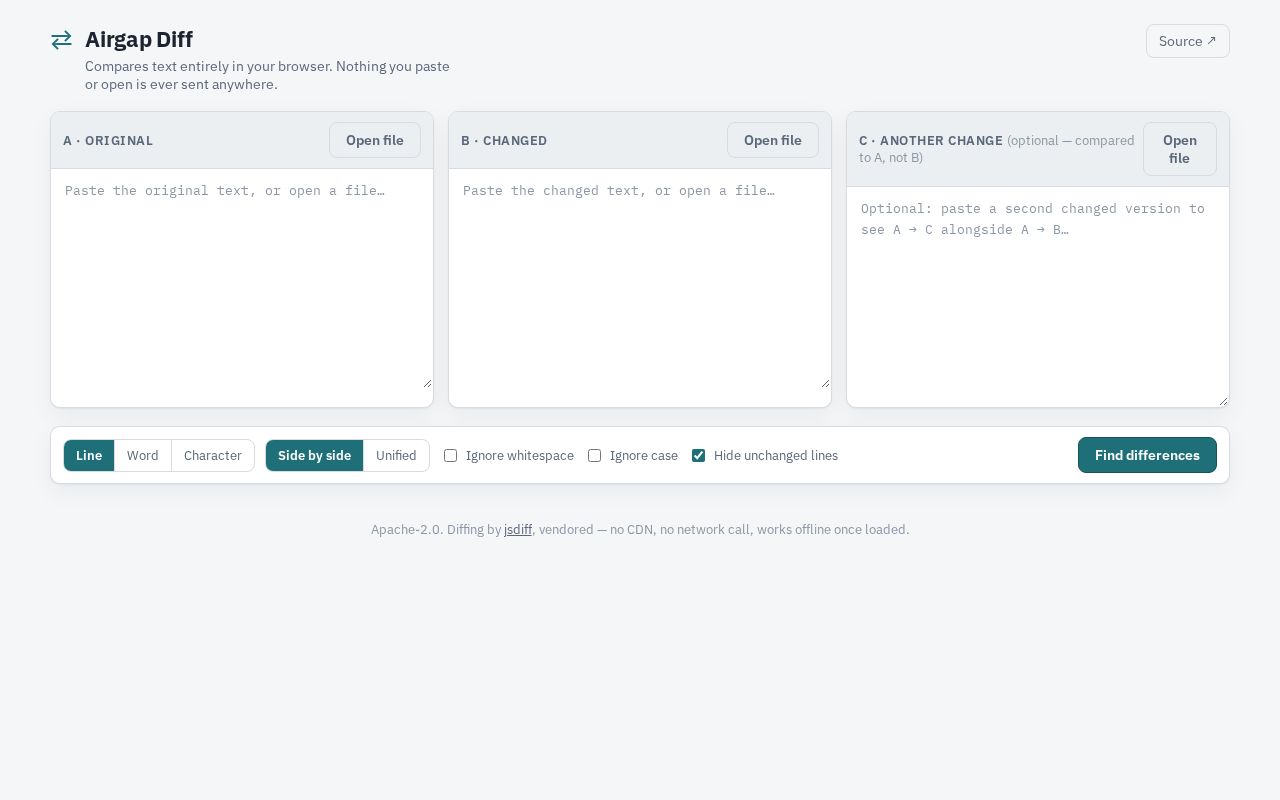1280x800 pixels.
Task: Click the Airgap Diff title heading
Action: (139, 39)
